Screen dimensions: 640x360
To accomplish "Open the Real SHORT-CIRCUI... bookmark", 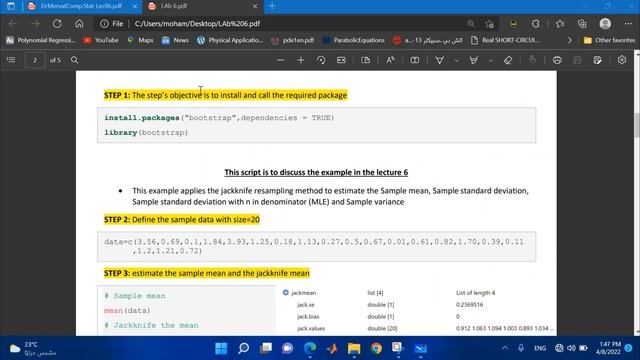I will coord(505,40).
